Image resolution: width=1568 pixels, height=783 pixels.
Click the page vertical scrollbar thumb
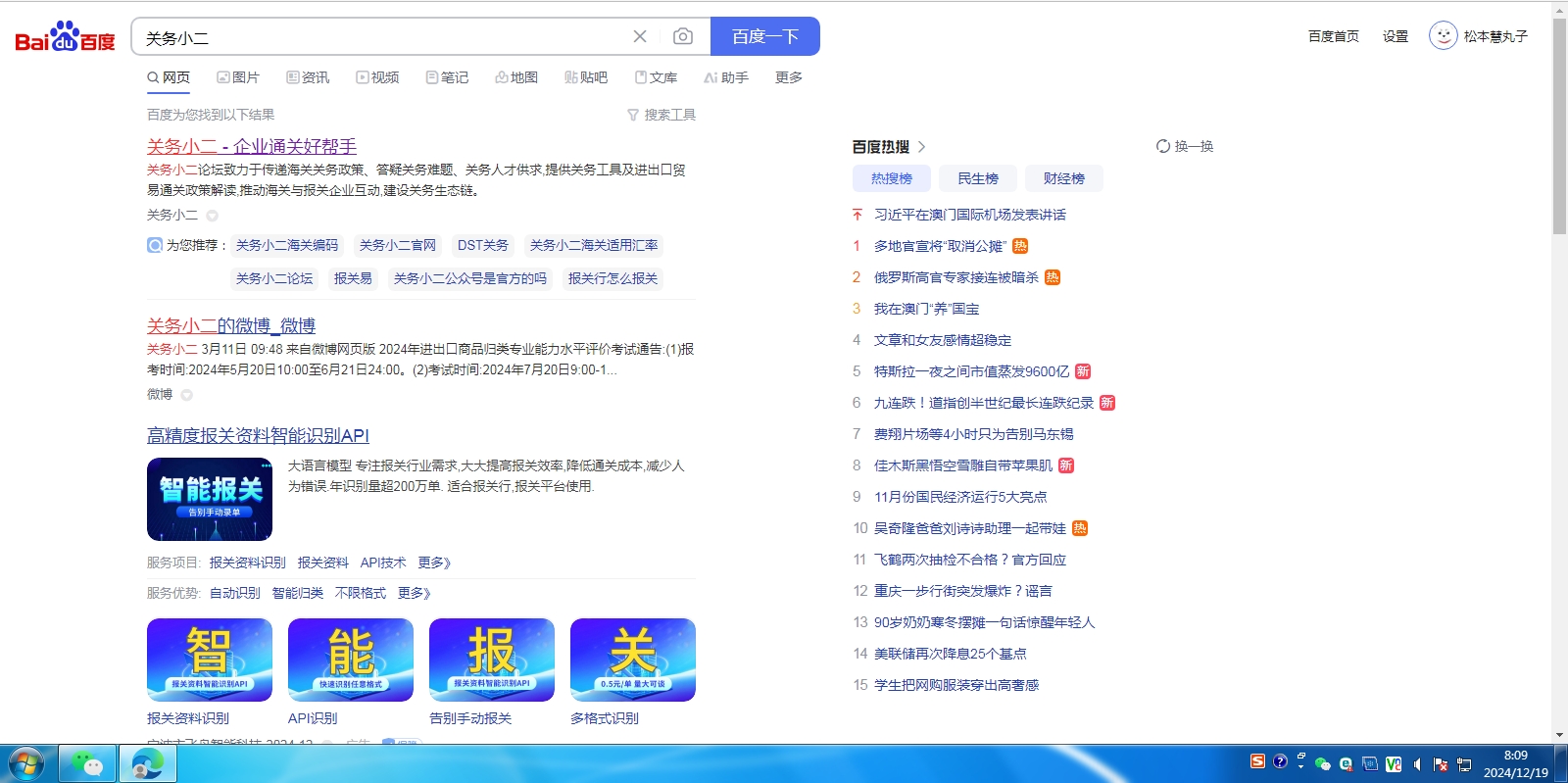(1559, 125)
